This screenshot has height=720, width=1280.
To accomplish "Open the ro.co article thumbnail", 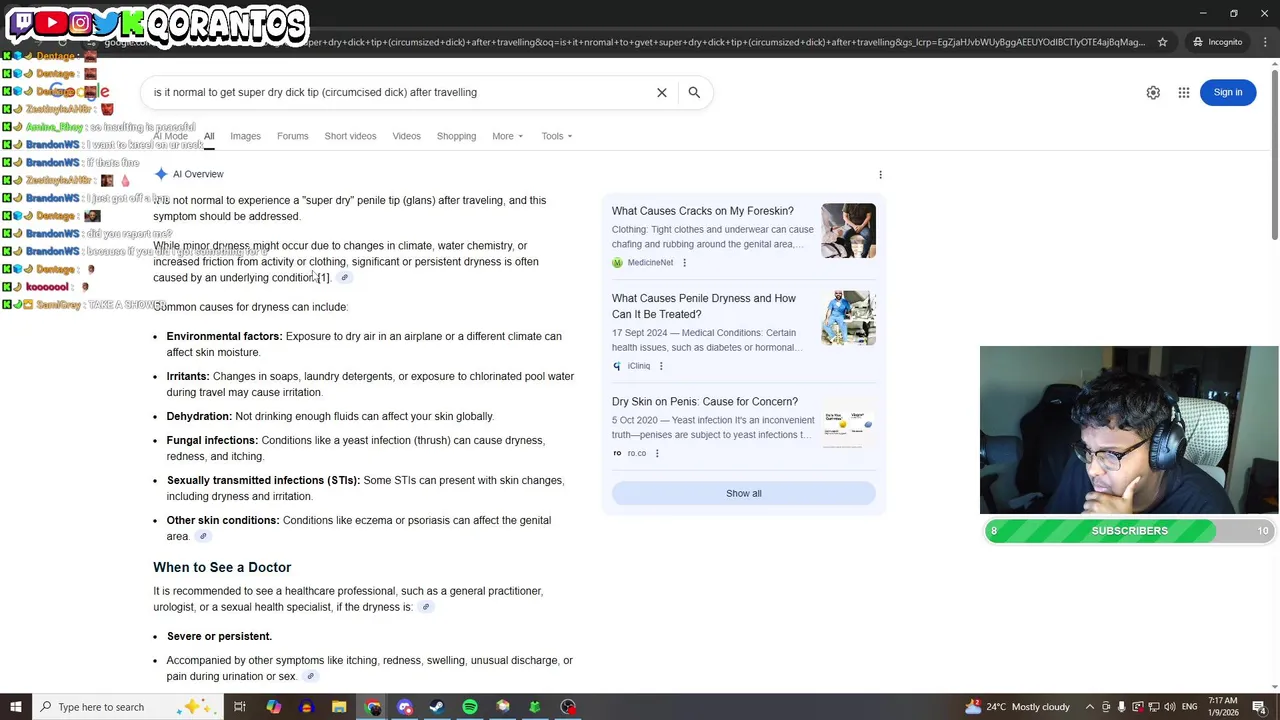I will [x=848, y=422].
